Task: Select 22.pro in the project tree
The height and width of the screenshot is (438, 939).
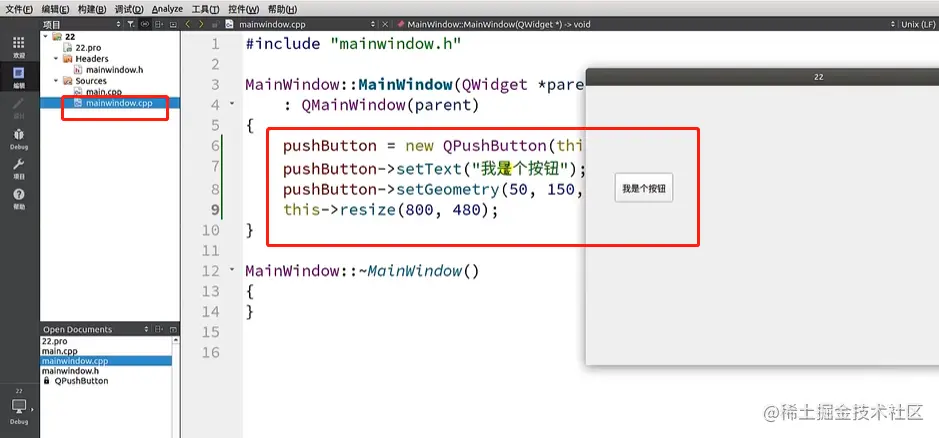Action: point(87,48)
